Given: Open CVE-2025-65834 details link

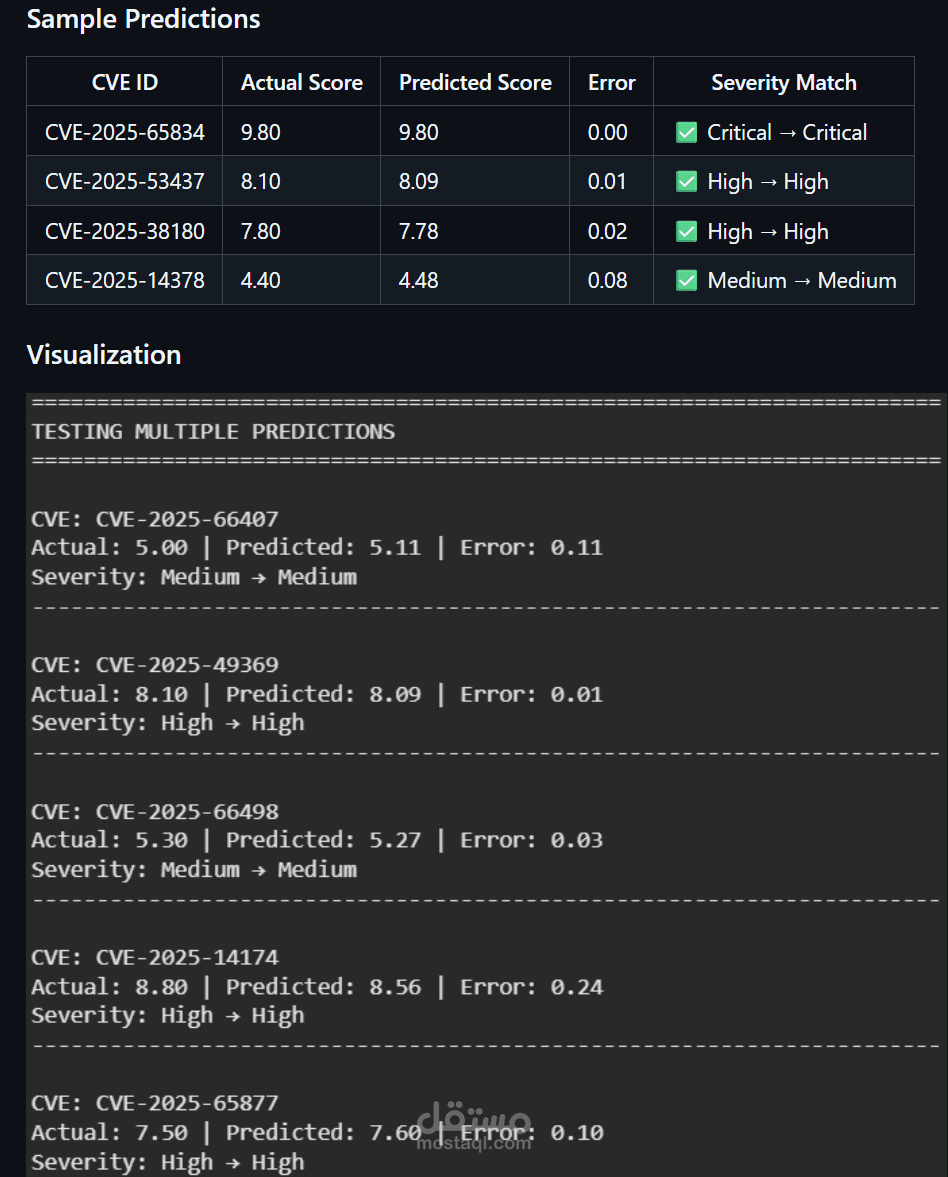Looking at the screenshot, I should tap(123, 131).
